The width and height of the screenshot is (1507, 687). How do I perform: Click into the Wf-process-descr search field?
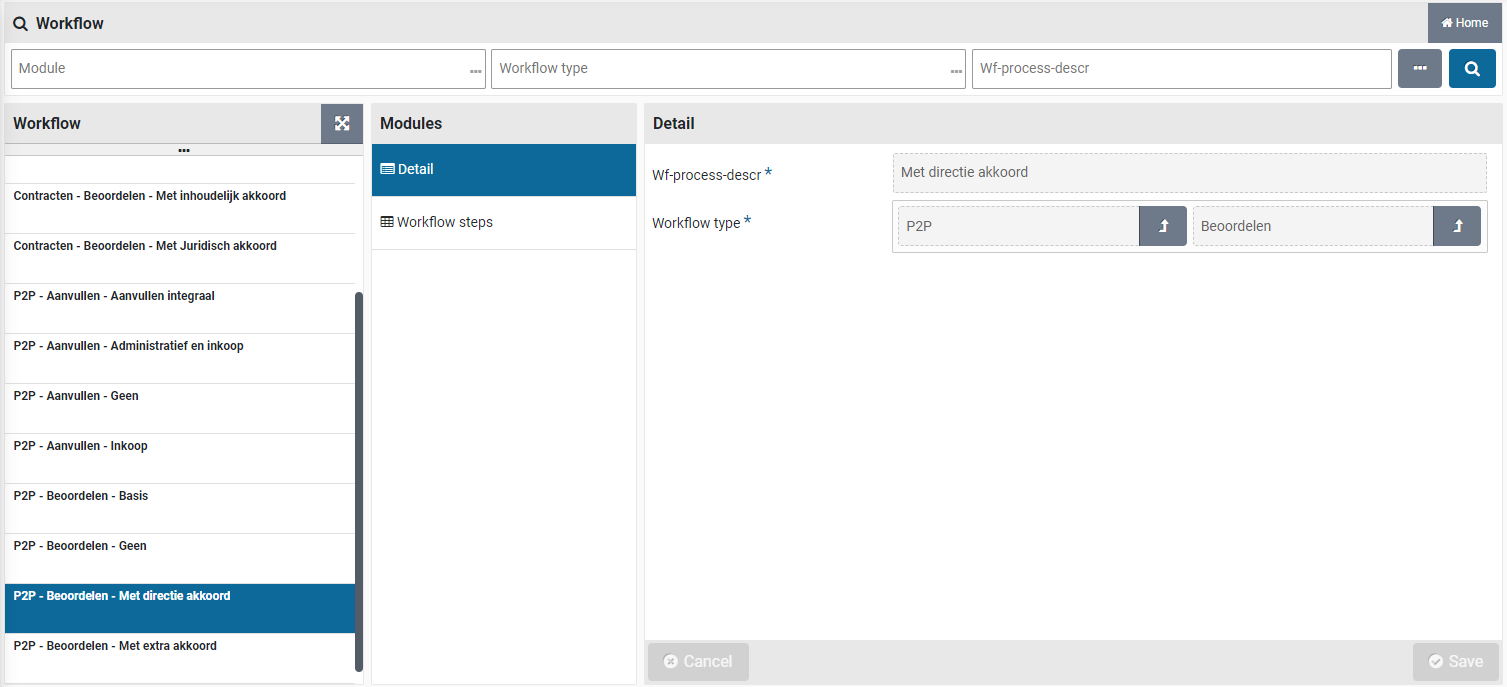(x=1180, y=69)
